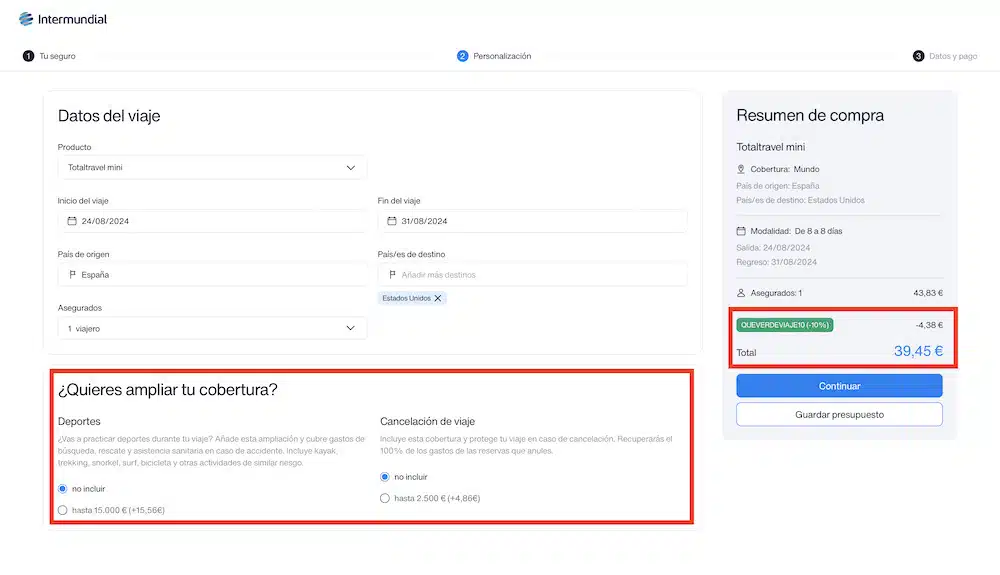Expand the Asegurados dropdown with 1 viajero

(212, 328)
